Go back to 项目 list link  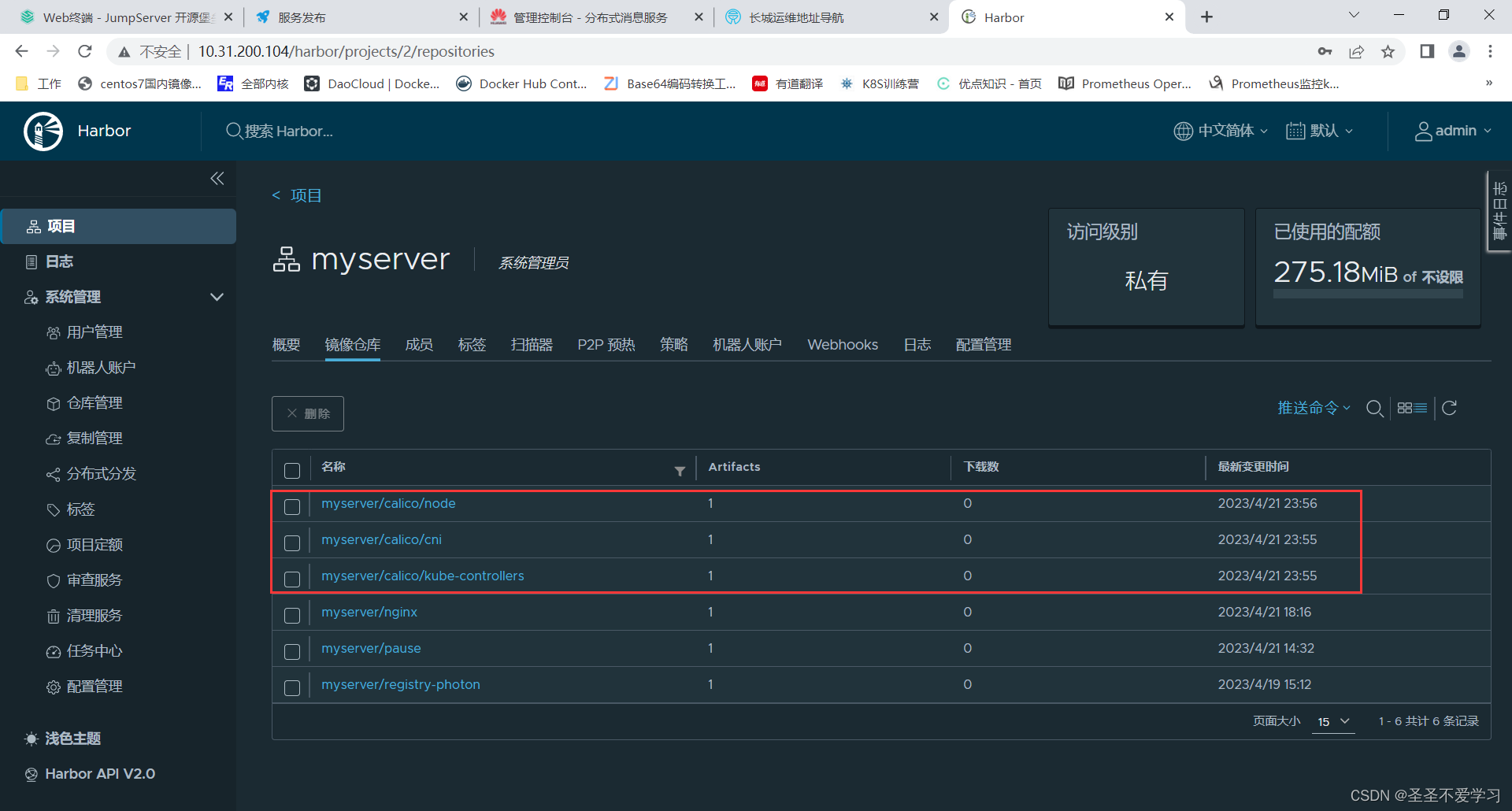[297, 195]
